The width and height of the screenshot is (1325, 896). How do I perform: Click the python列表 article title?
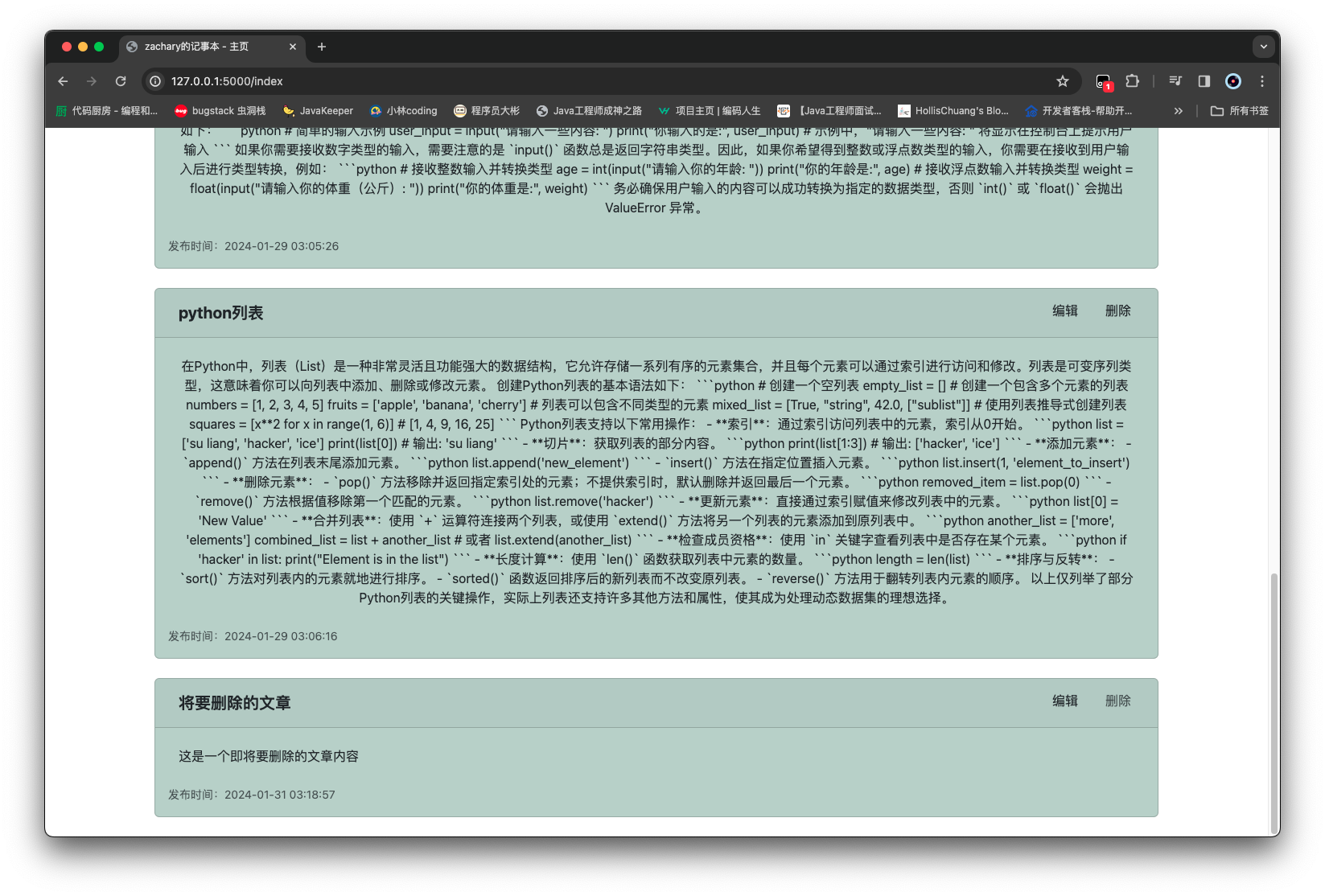point(221,313)
